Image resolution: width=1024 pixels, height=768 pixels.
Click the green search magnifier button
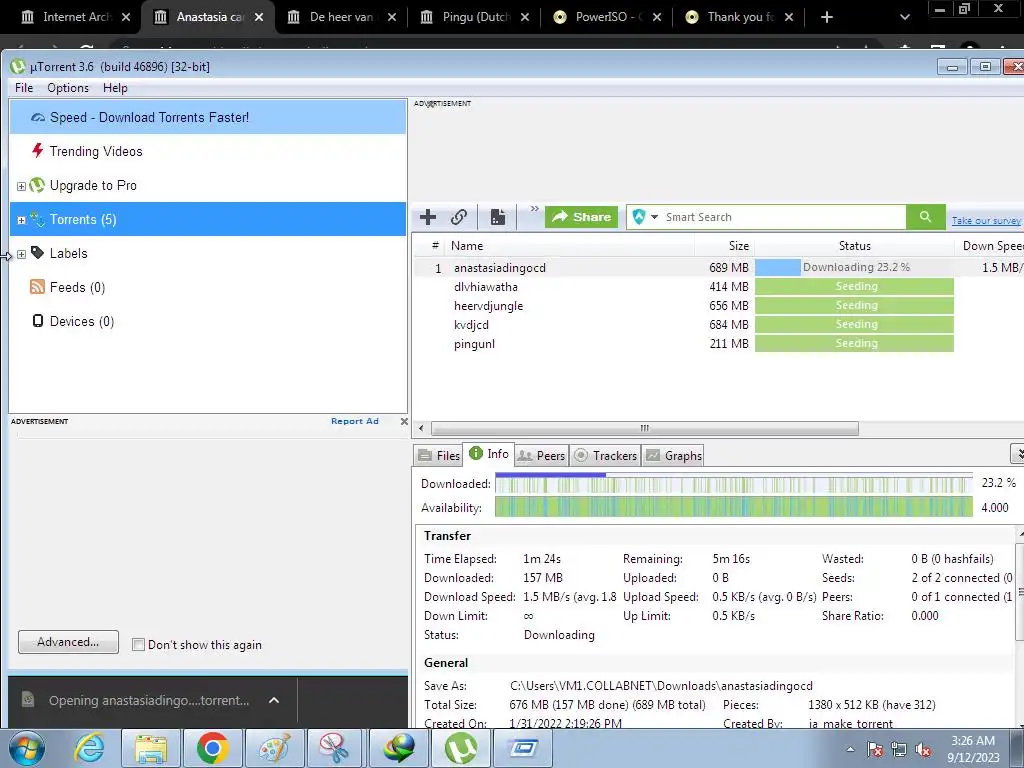pyautogui.click(x=925, y=217)
